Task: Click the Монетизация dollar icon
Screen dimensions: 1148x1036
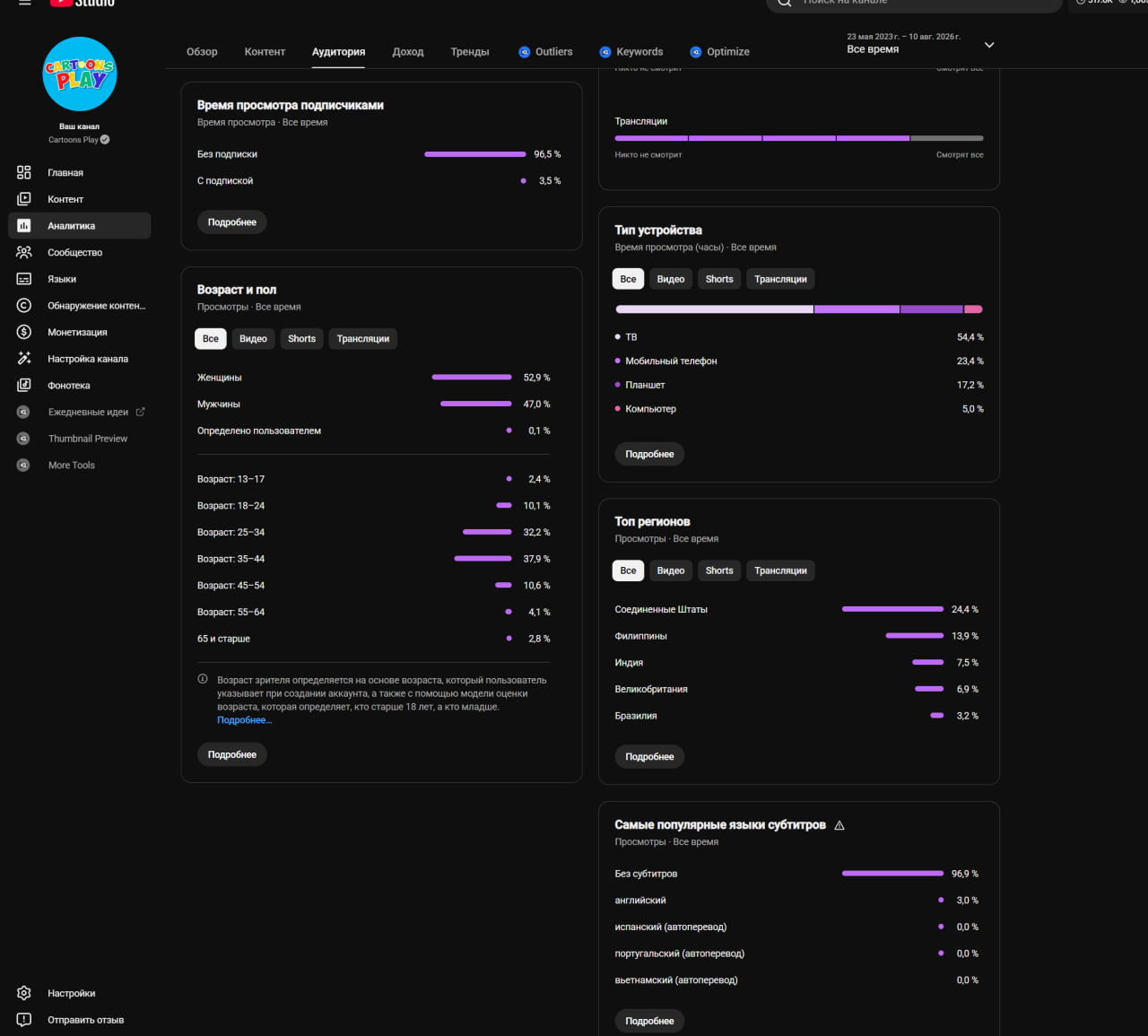Action: coord(24,332)
